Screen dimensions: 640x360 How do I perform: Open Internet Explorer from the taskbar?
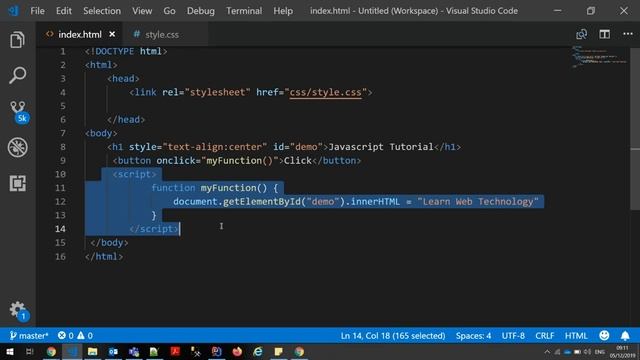coord(258,351)
